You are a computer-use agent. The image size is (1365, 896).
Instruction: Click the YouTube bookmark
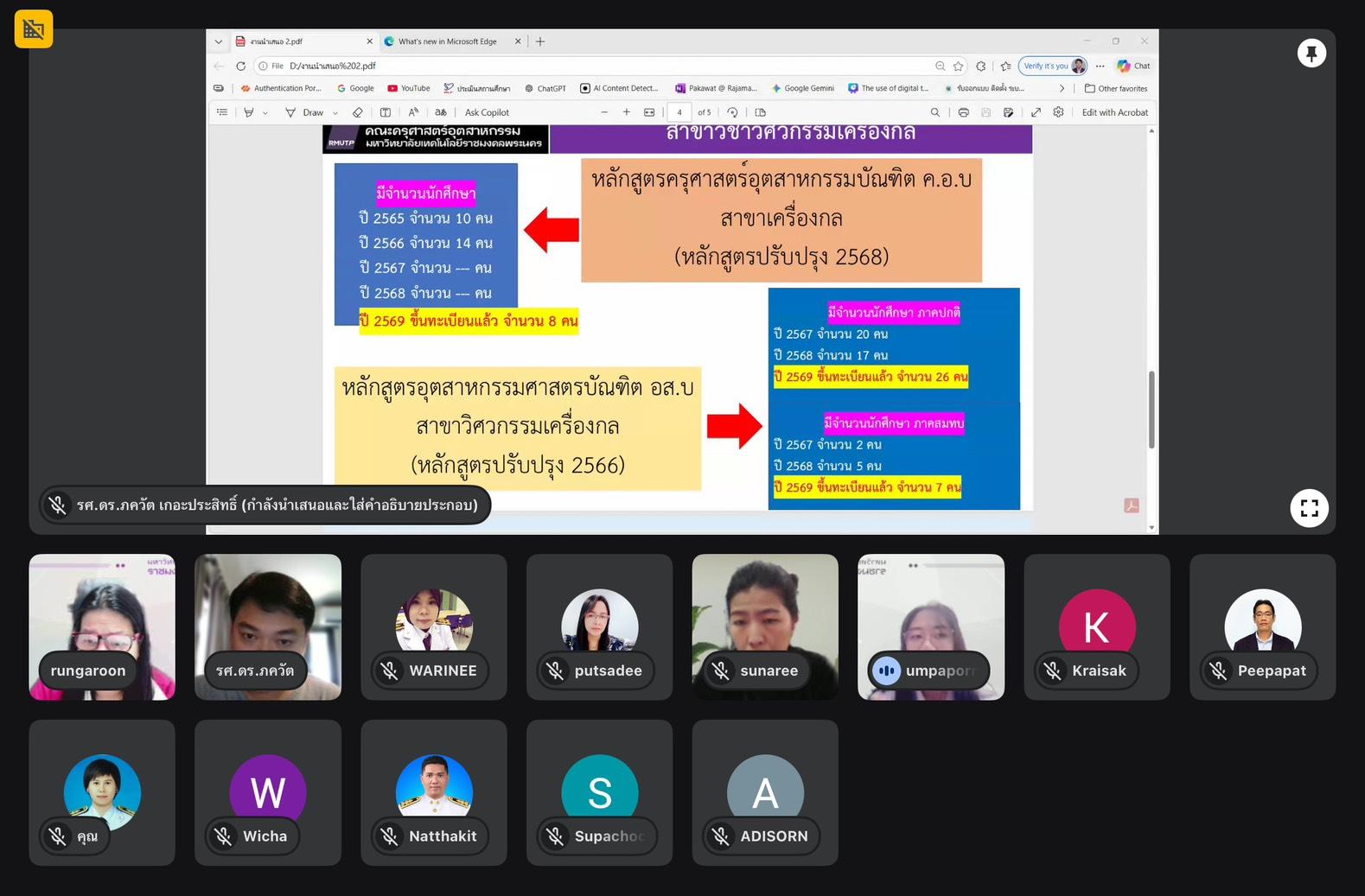coord(409,88)
